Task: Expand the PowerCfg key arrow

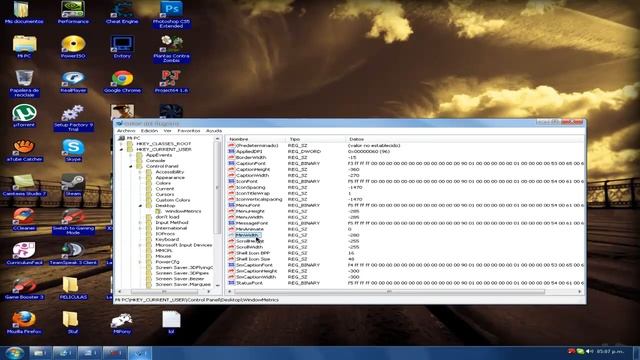Action: point(140,262)
